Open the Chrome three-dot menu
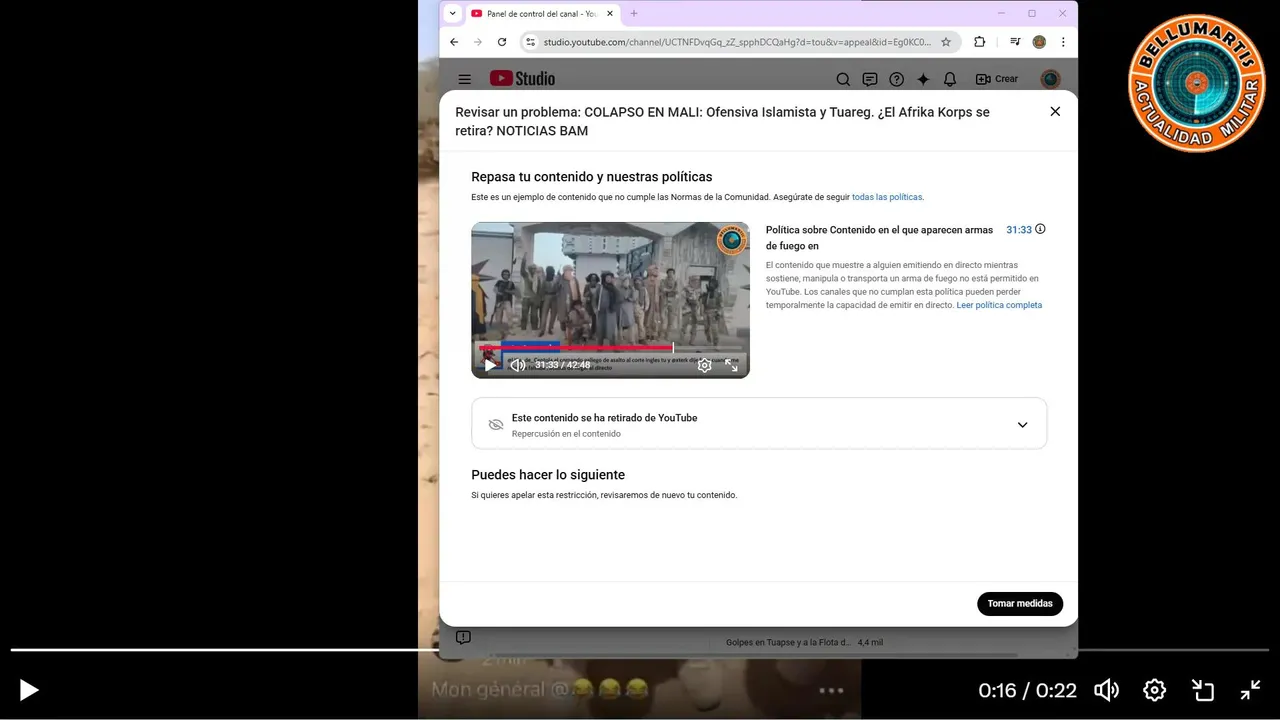Image resolution: width=1280 pixels, height=720 pixels. coord(1063,42)
